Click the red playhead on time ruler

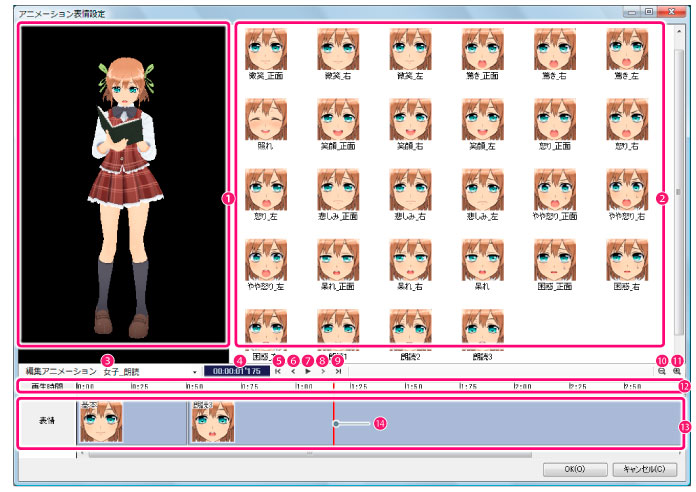coord(333,386)
